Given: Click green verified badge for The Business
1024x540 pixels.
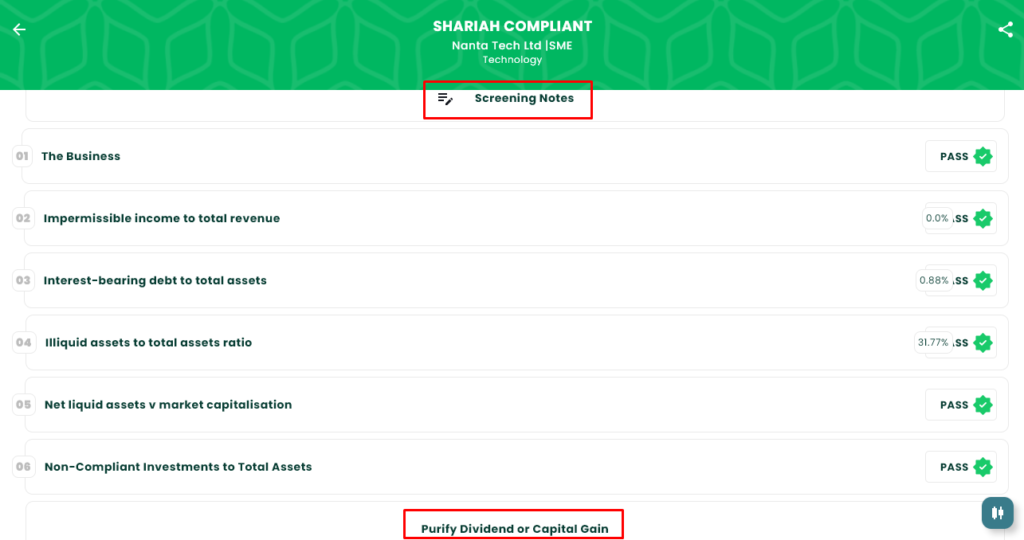Looking at the screenshot, I should click(x=983, y=156).
